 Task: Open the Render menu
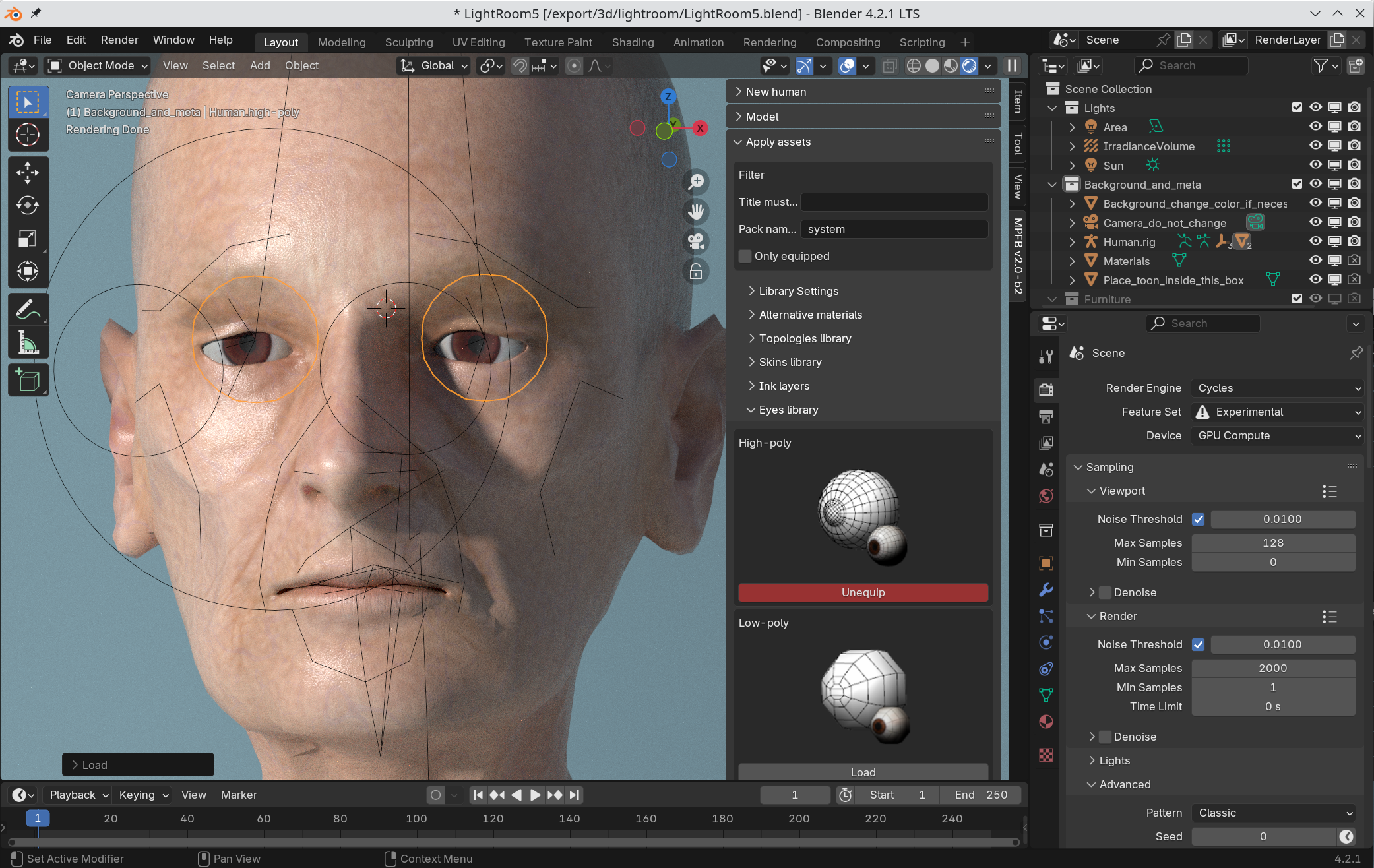pyautogui.click(x=119, y=40)
